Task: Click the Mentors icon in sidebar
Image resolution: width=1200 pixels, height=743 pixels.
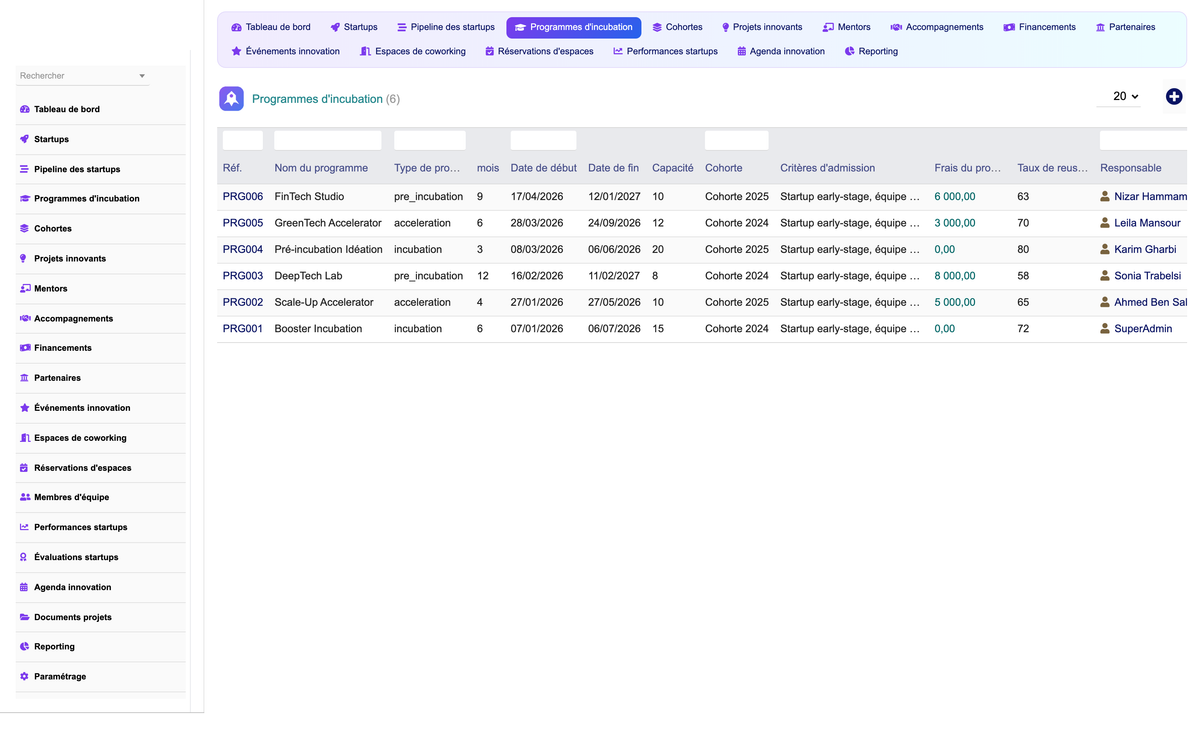Action: pyautogui.click(x=25, y=289)
